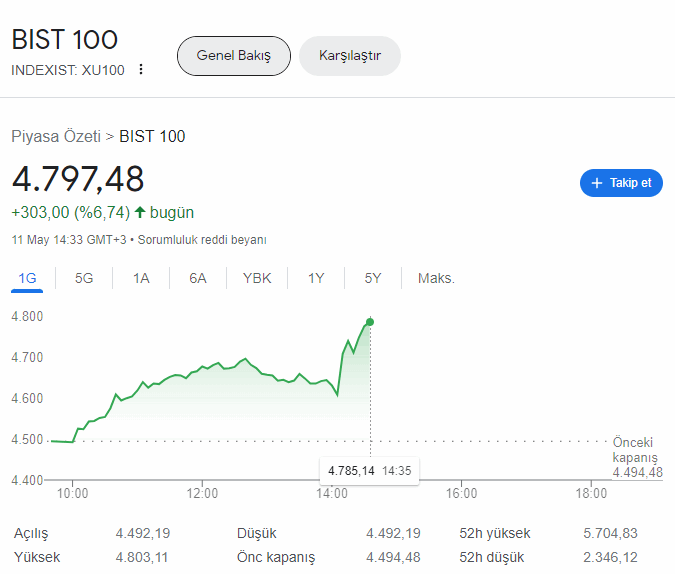
Task: Click the 4.785,14 14:35 chart tooltip
Action: coord(369,471)
